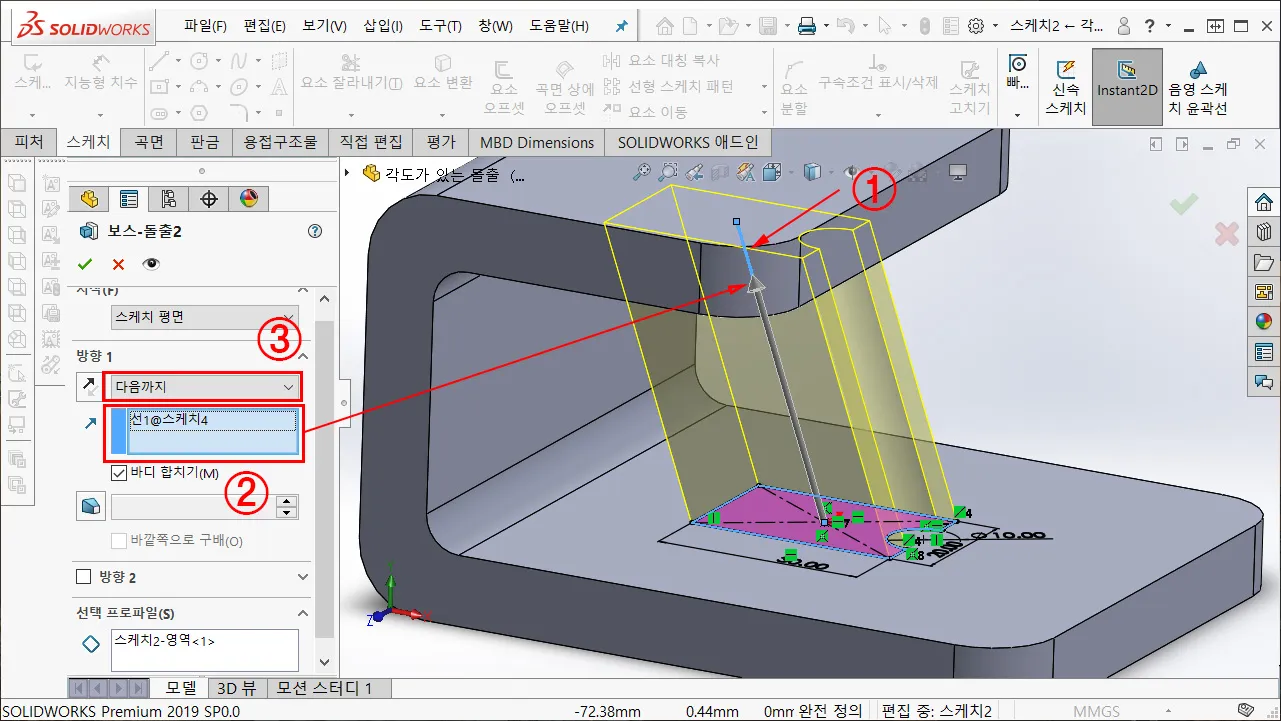This screenshot has height=721, width=1281.
Task: Collapse the 방향 1 section chevron
Action: tap(304, 356)
